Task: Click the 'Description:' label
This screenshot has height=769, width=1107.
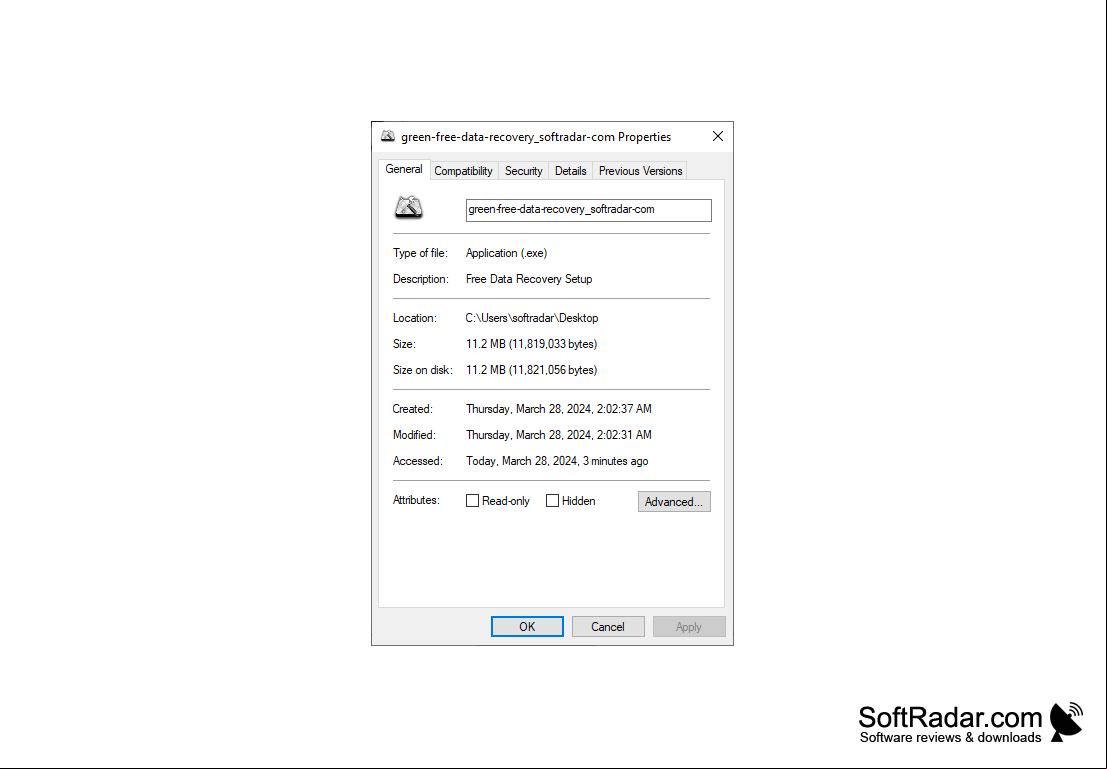Action: [x=420, y=279]
